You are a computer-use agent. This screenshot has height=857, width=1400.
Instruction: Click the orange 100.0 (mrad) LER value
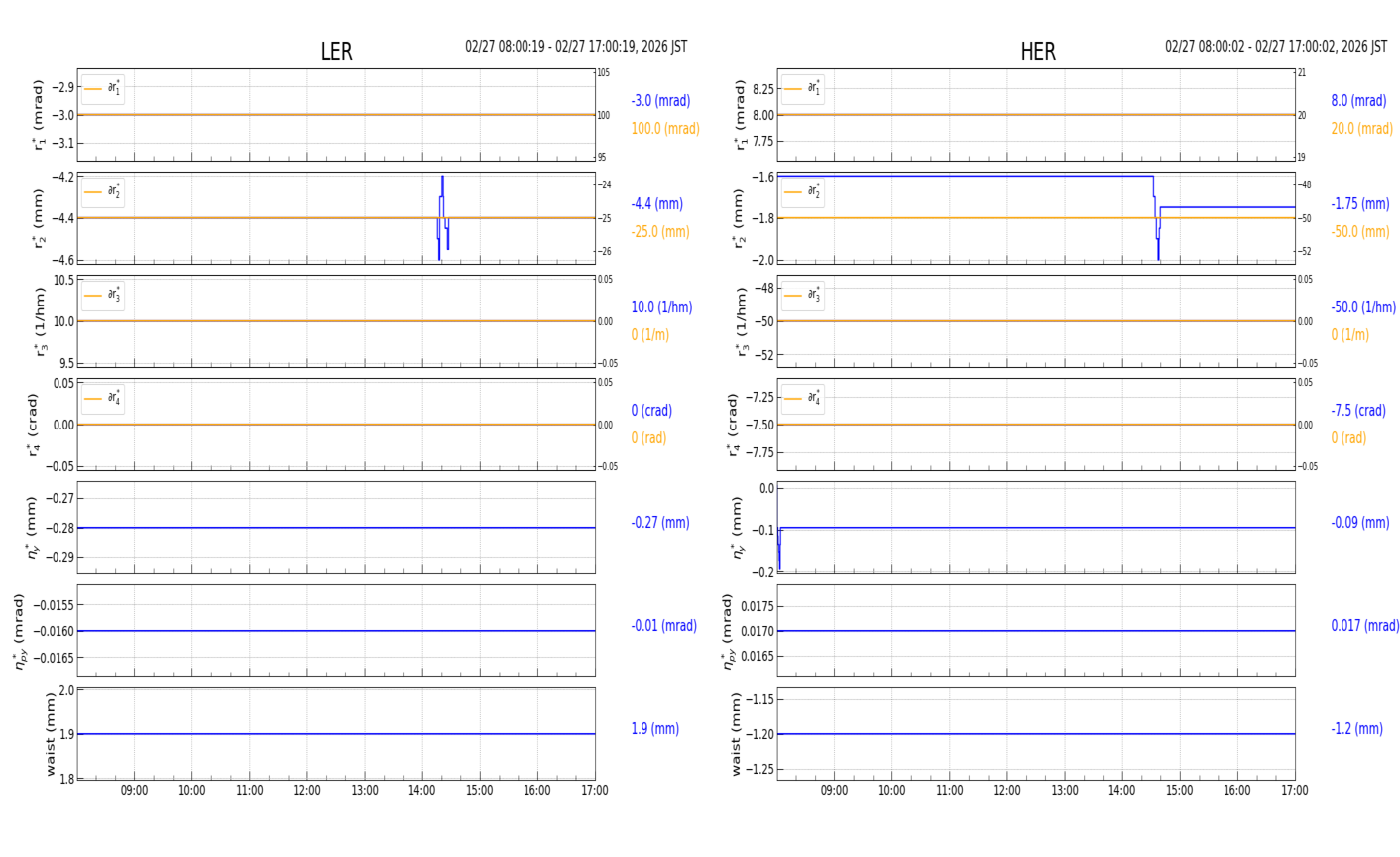(664, 129)
